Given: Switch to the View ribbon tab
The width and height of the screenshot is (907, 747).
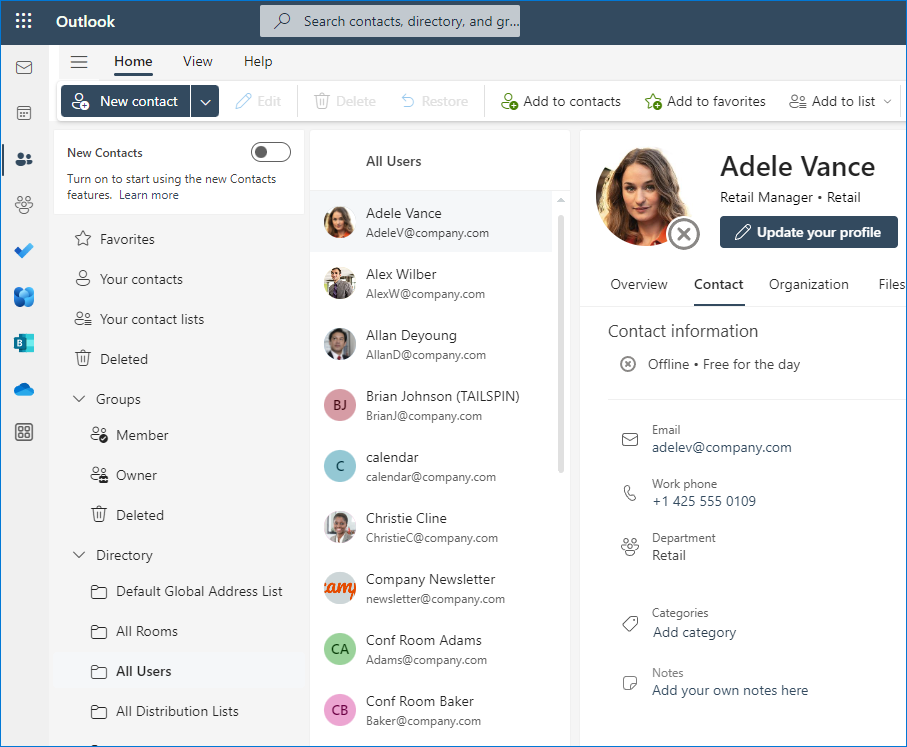Looking at the screenshot, I should click(198, 61).
